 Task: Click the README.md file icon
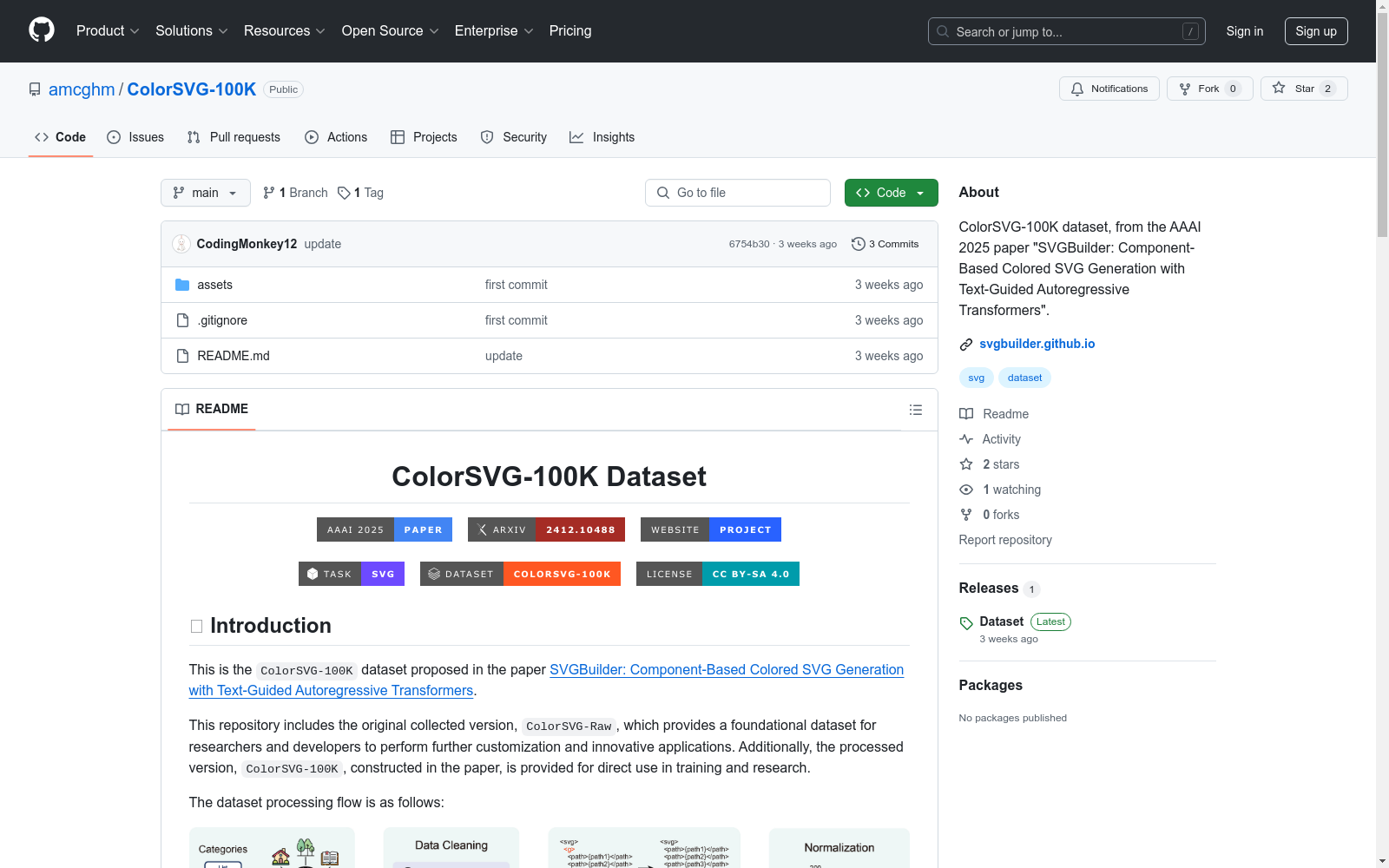[182, 356]
